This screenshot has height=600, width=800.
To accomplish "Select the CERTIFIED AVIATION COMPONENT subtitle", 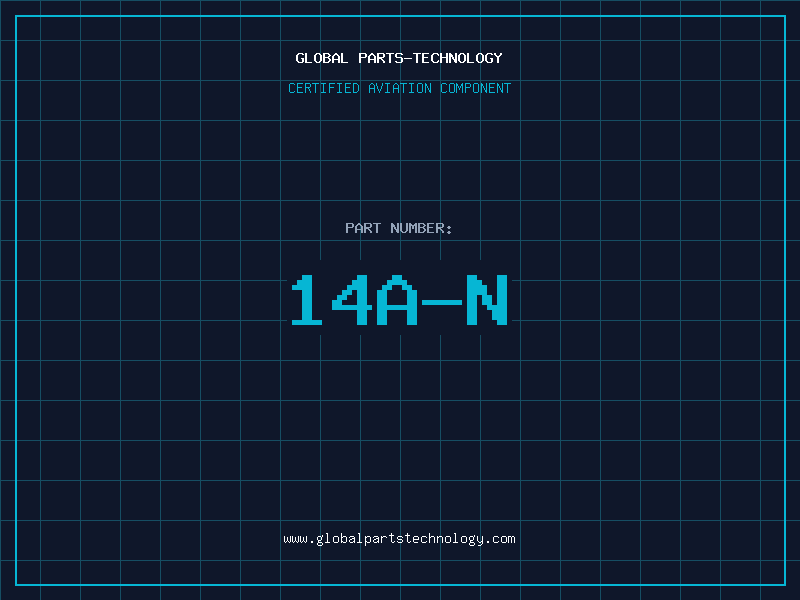I will pos(399,88).
